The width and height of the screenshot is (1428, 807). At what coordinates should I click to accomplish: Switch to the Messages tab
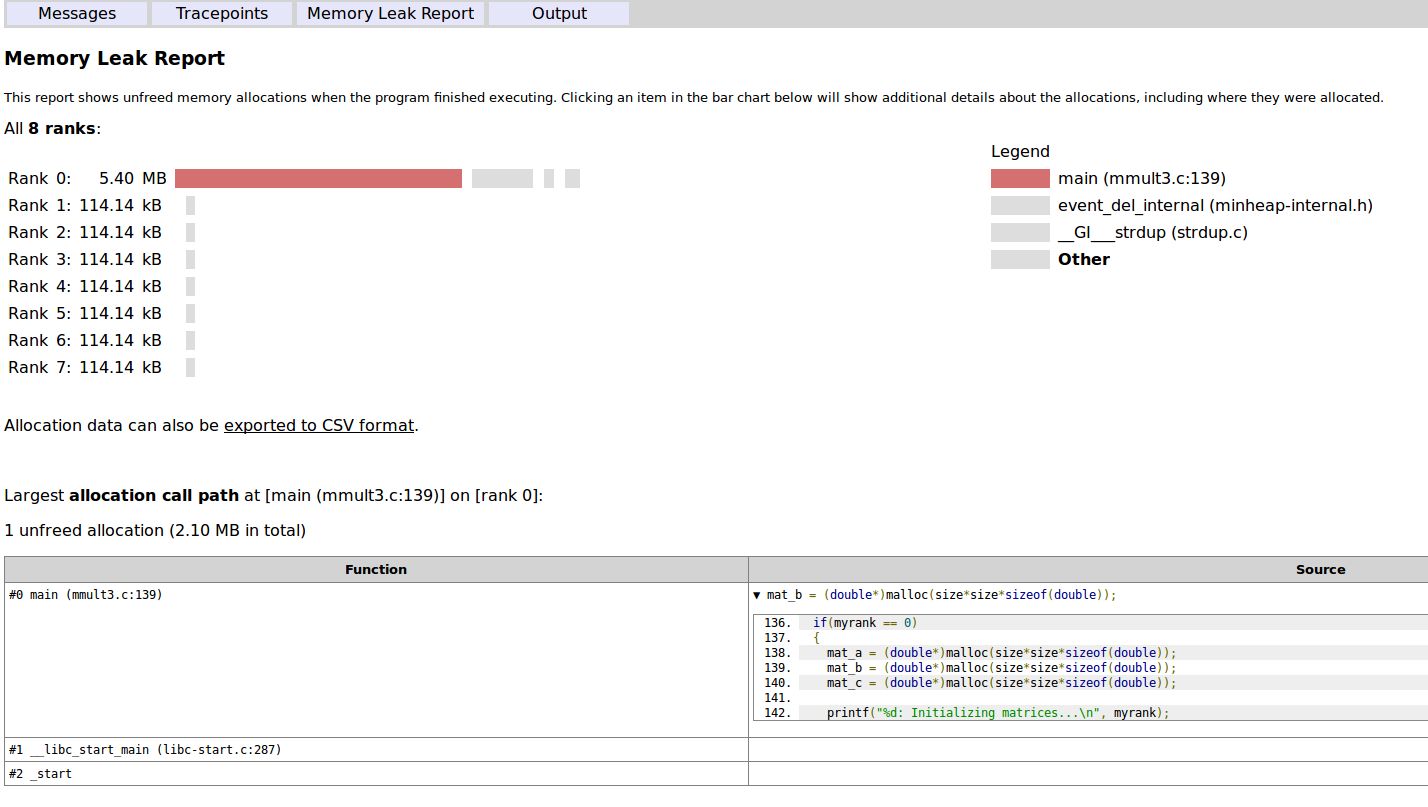click(x=75, y=13)
